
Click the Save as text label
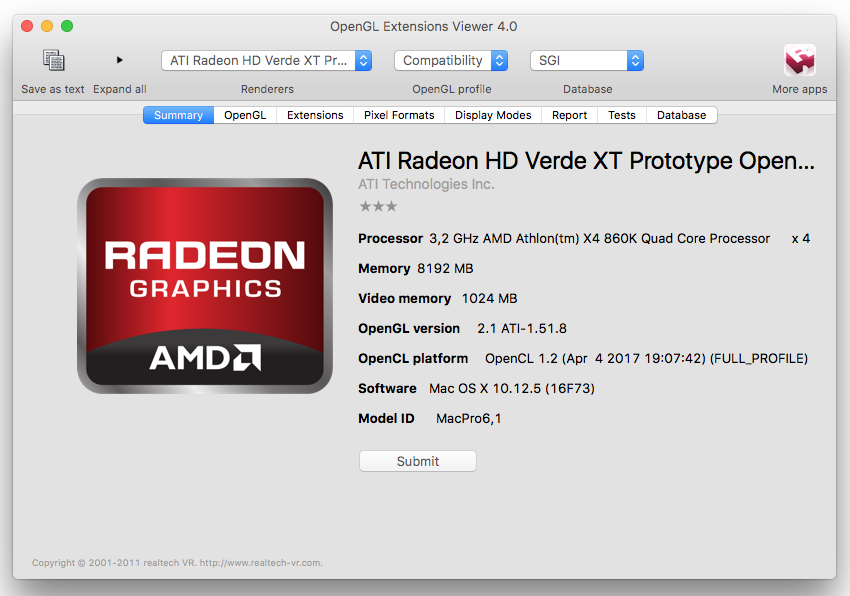[x=53, y=89]
